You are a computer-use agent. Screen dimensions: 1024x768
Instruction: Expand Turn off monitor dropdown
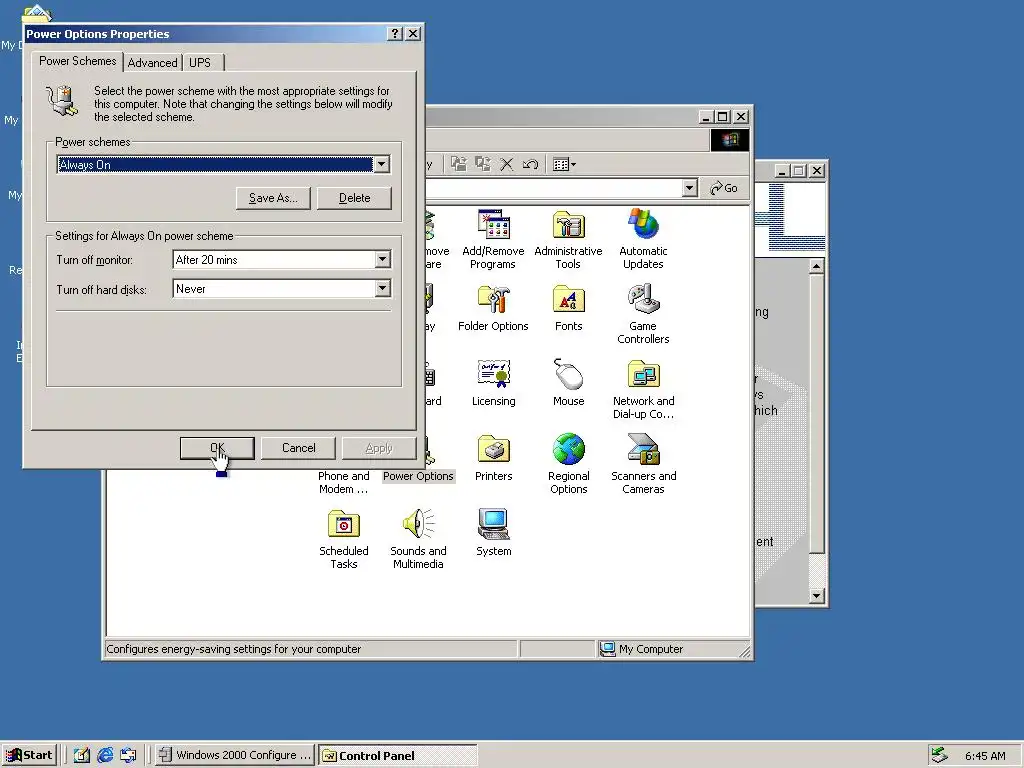pos(383,259)
